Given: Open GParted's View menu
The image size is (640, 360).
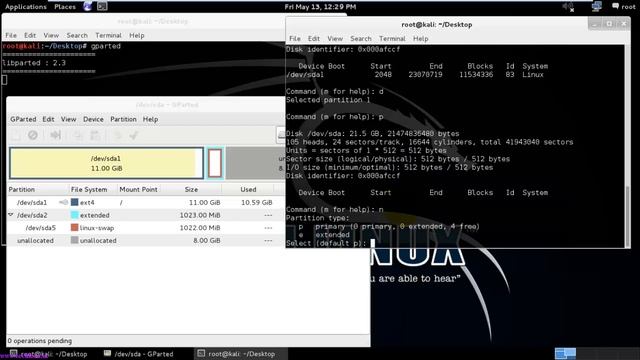Looking at the screenshot, I should [x=69, y=119].
